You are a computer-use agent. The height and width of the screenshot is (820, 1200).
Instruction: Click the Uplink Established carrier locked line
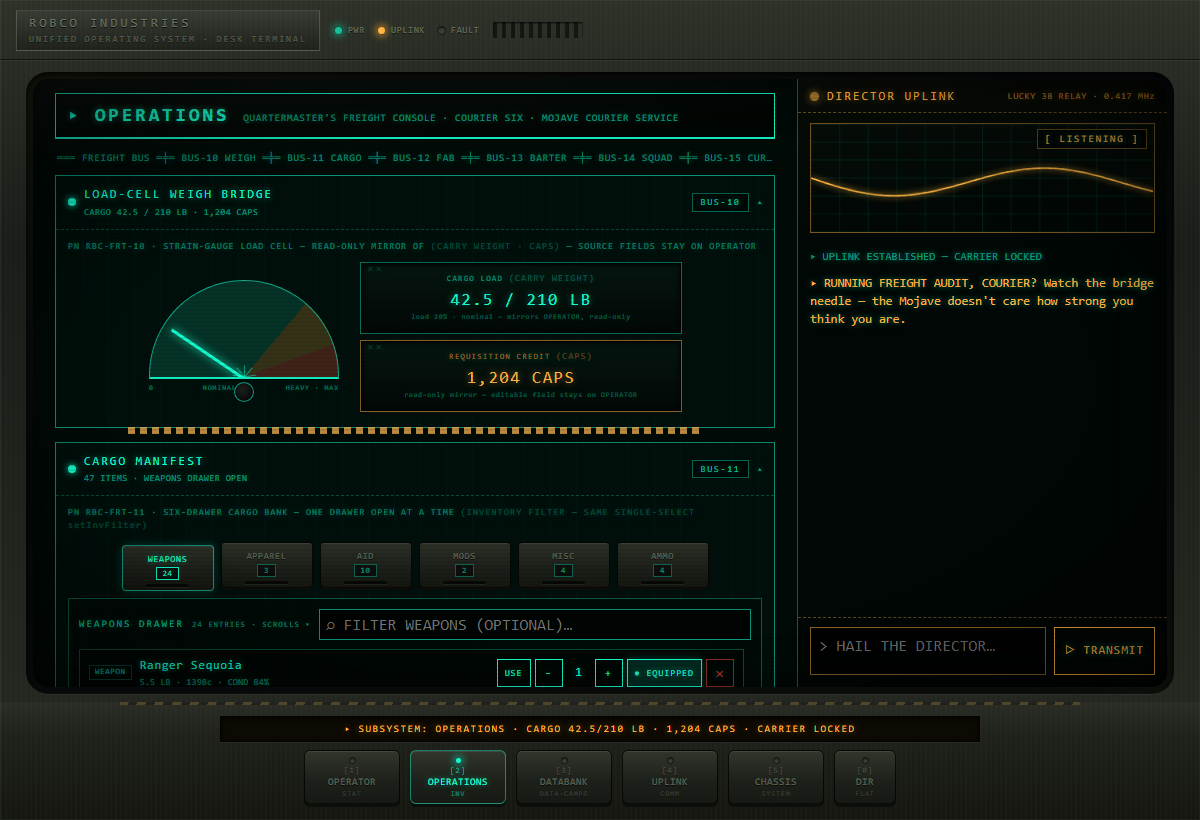tap(926, 257)
